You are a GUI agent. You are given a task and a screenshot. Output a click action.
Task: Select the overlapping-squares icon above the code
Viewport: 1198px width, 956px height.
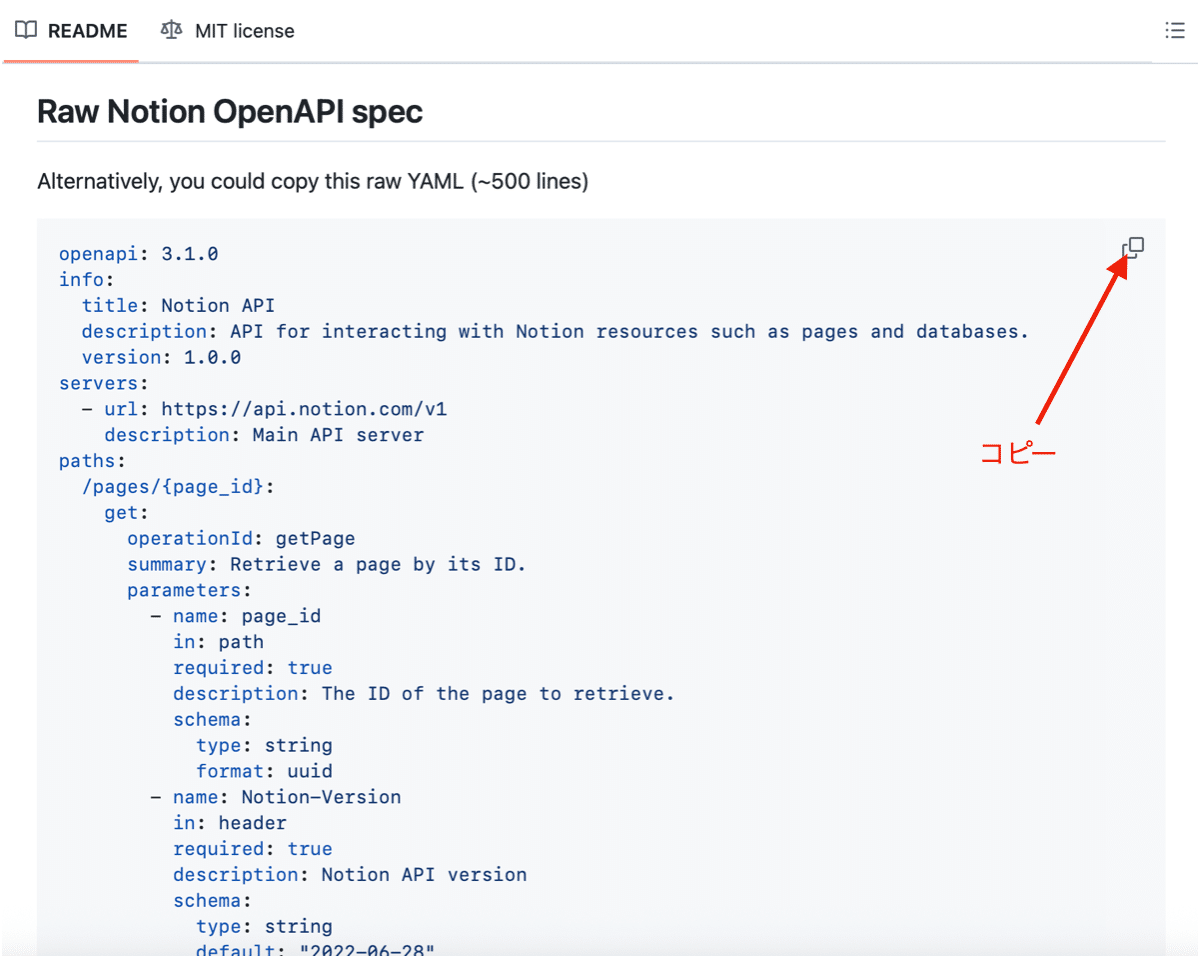coord(1134,247)
